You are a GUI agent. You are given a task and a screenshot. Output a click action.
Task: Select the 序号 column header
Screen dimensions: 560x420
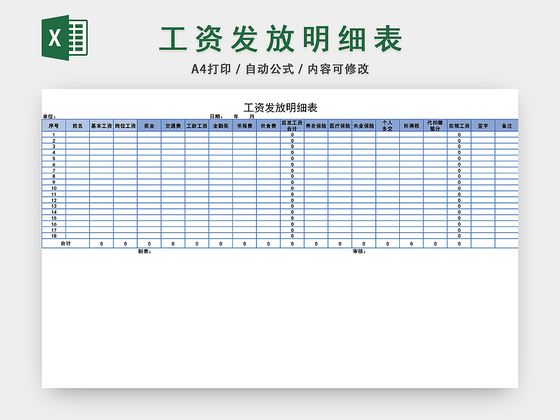tap(54, 126)
